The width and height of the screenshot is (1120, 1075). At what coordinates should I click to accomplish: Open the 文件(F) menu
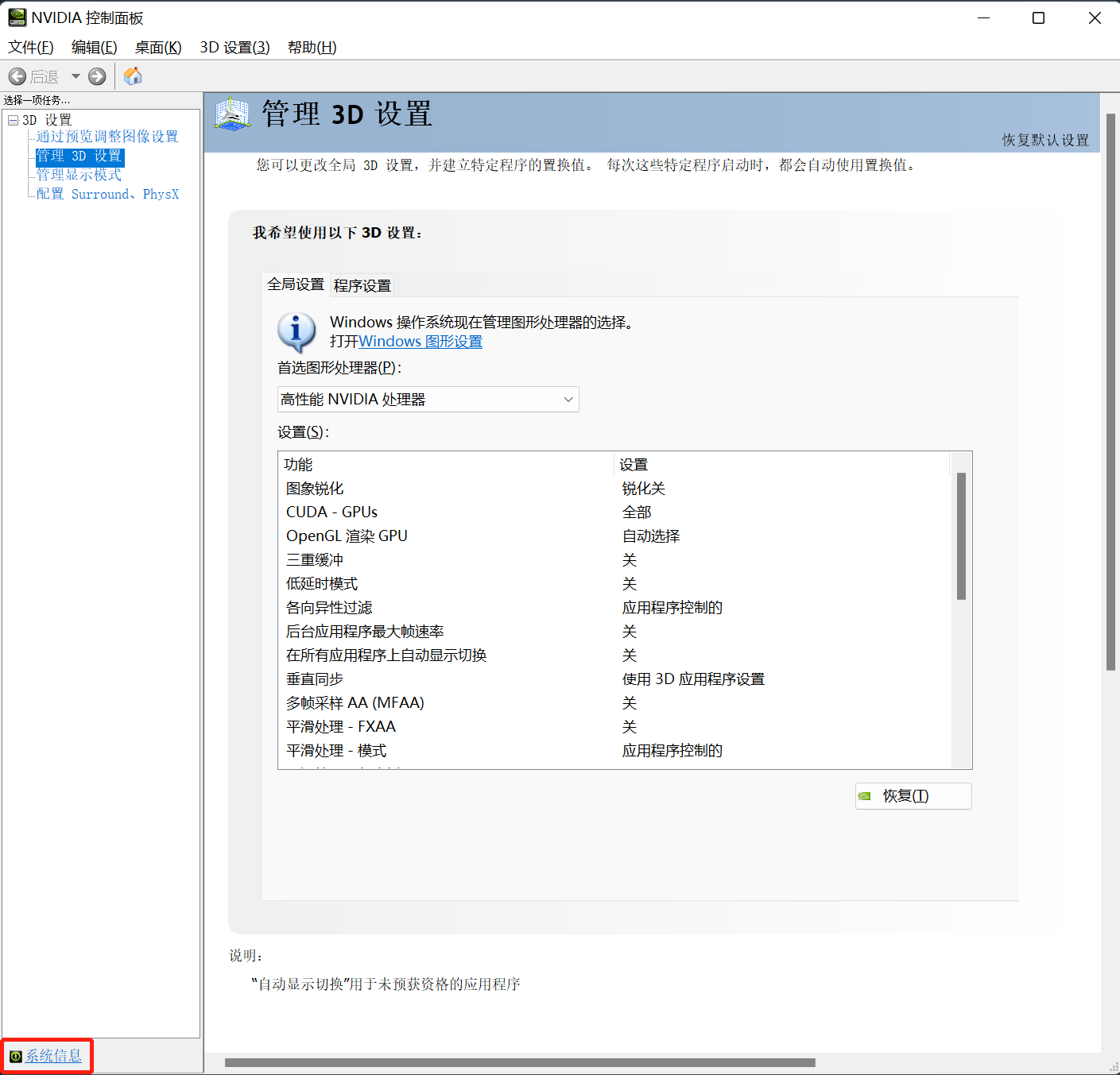tap(31, 48)
